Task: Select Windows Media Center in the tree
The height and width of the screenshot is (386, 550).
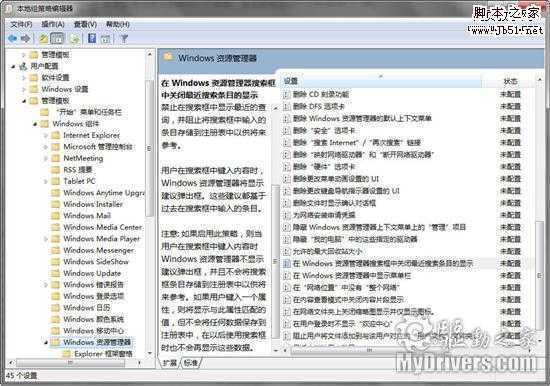Action: [102, 227]
